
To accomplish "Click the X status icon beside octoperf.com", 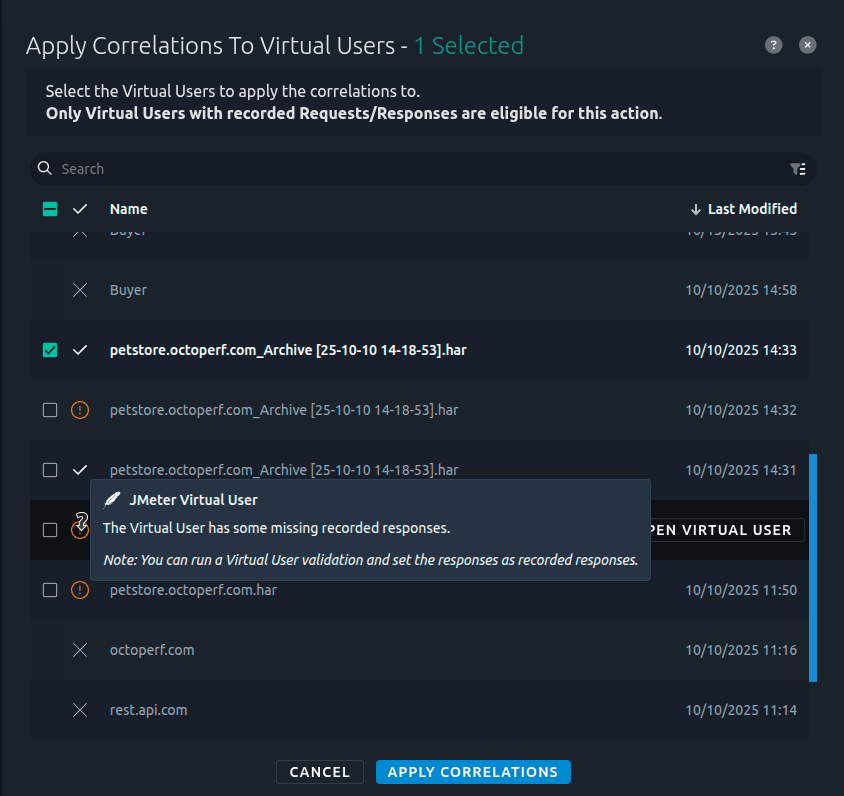I will 80,650.
